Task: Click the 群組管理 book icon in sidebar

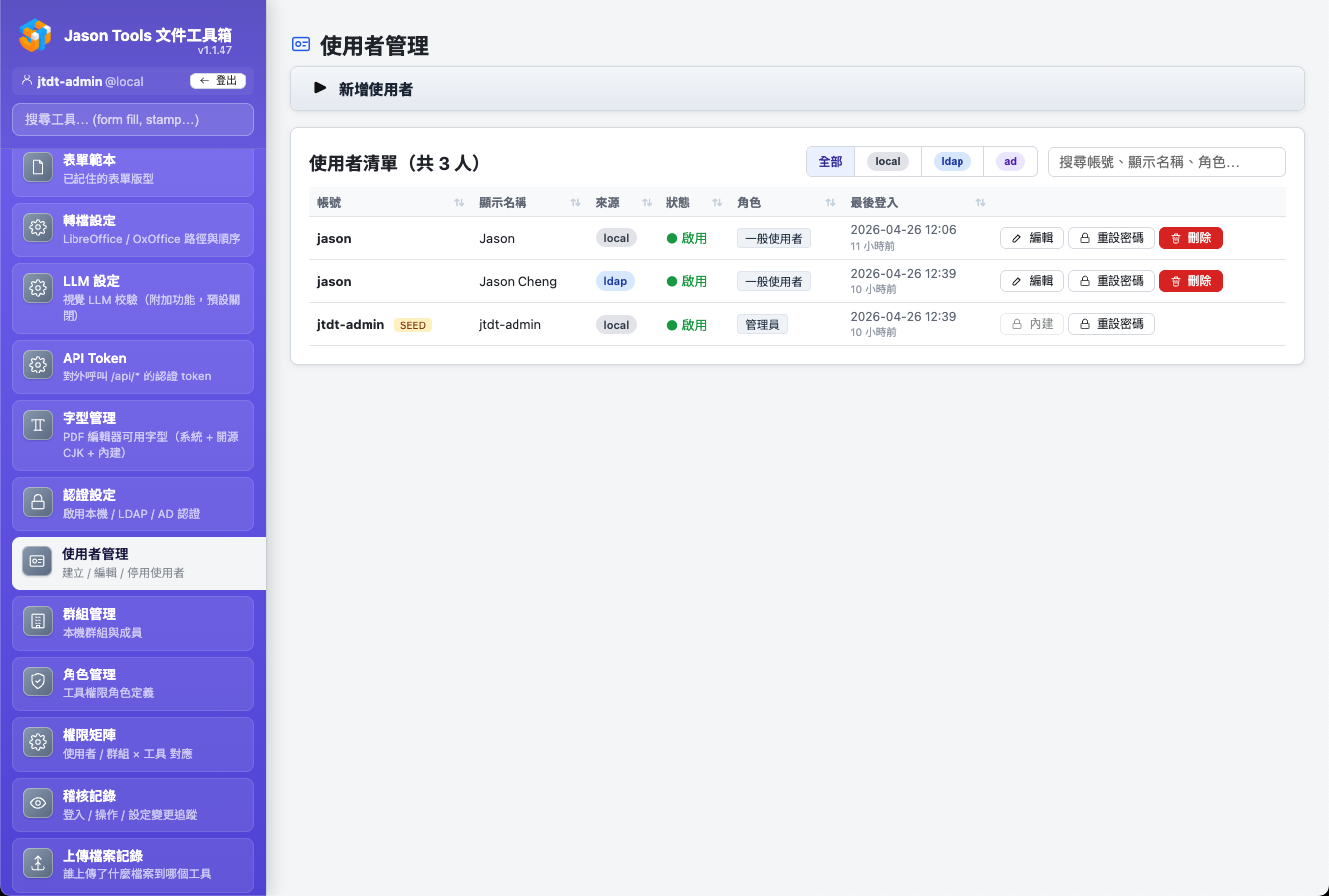Action: coord(37,620)
